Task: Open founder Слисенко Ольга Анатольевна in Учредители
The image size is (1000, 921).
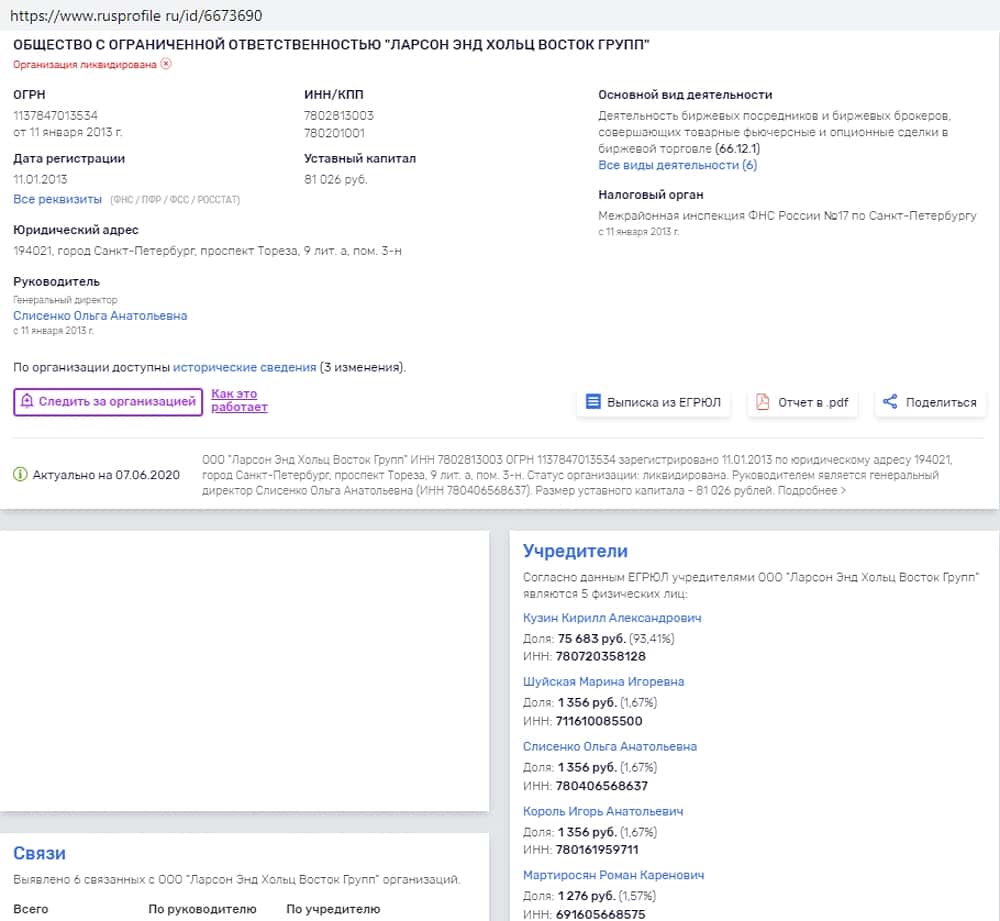Action: 610,747
